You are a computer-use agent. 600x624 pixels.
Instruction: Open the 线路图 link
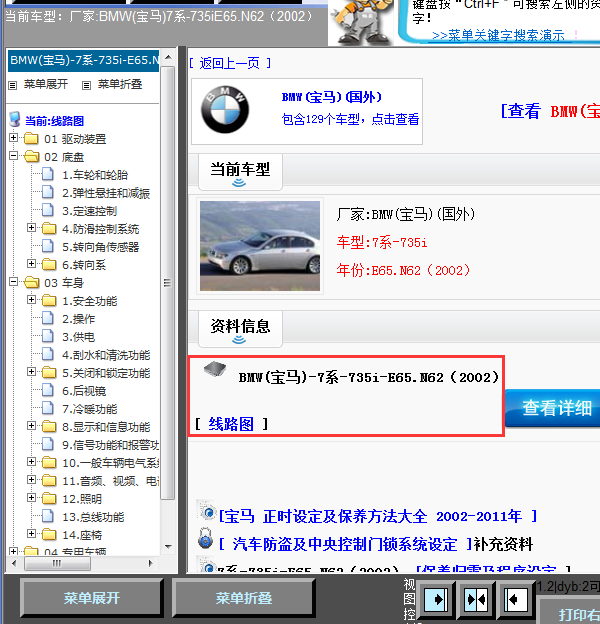pyautogui.click(x=231, y=424)
